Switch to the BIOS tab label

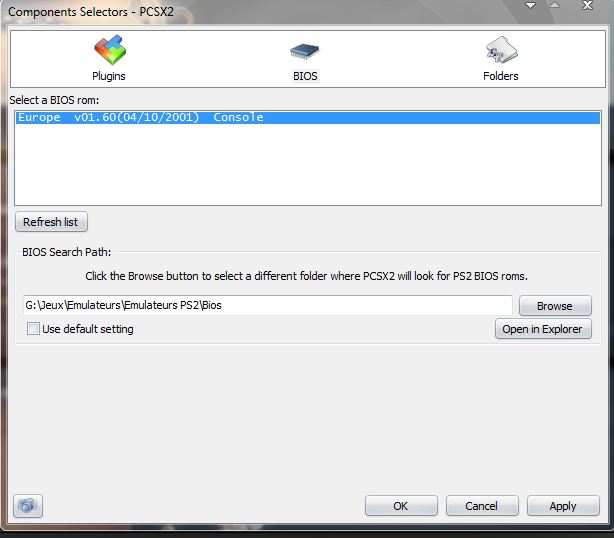305,76
